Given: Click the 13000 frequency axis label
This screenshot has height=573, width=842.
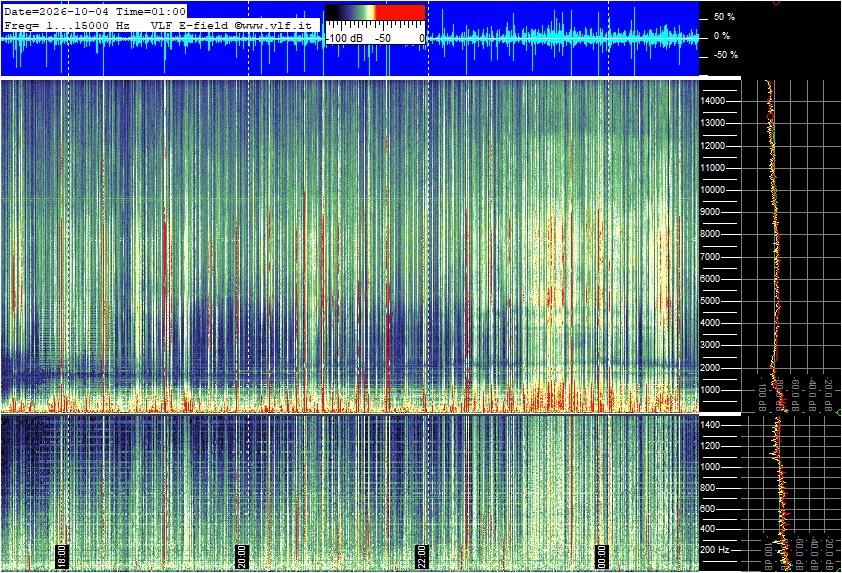Looking at the screenshot, I should click(713, 123).
